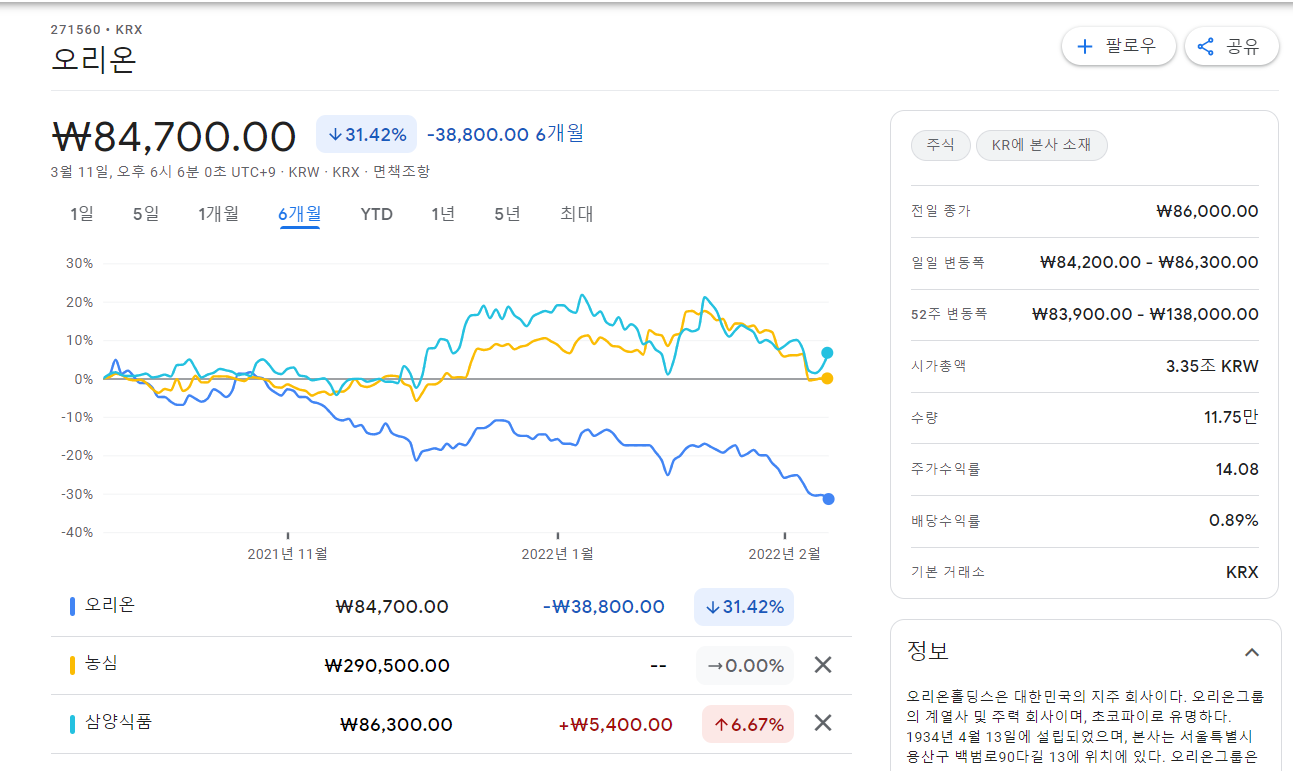Click the ↓31.42% badge in 오리온 row
The image size is (1293, 771).
tap(744, 607)
